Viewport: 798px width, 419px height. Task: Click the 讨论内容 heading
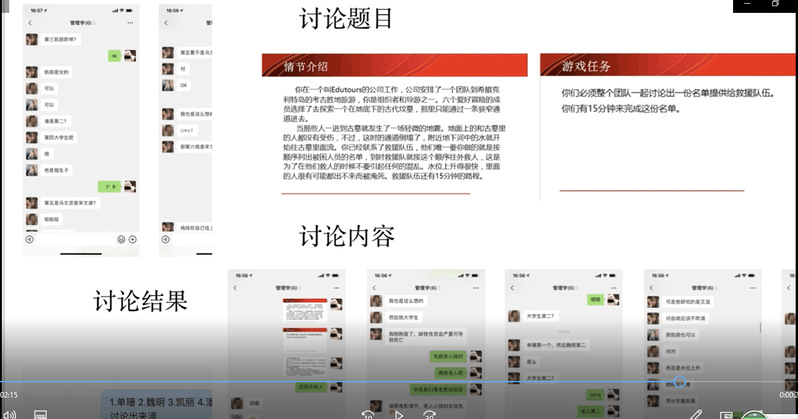click(346, 237)
